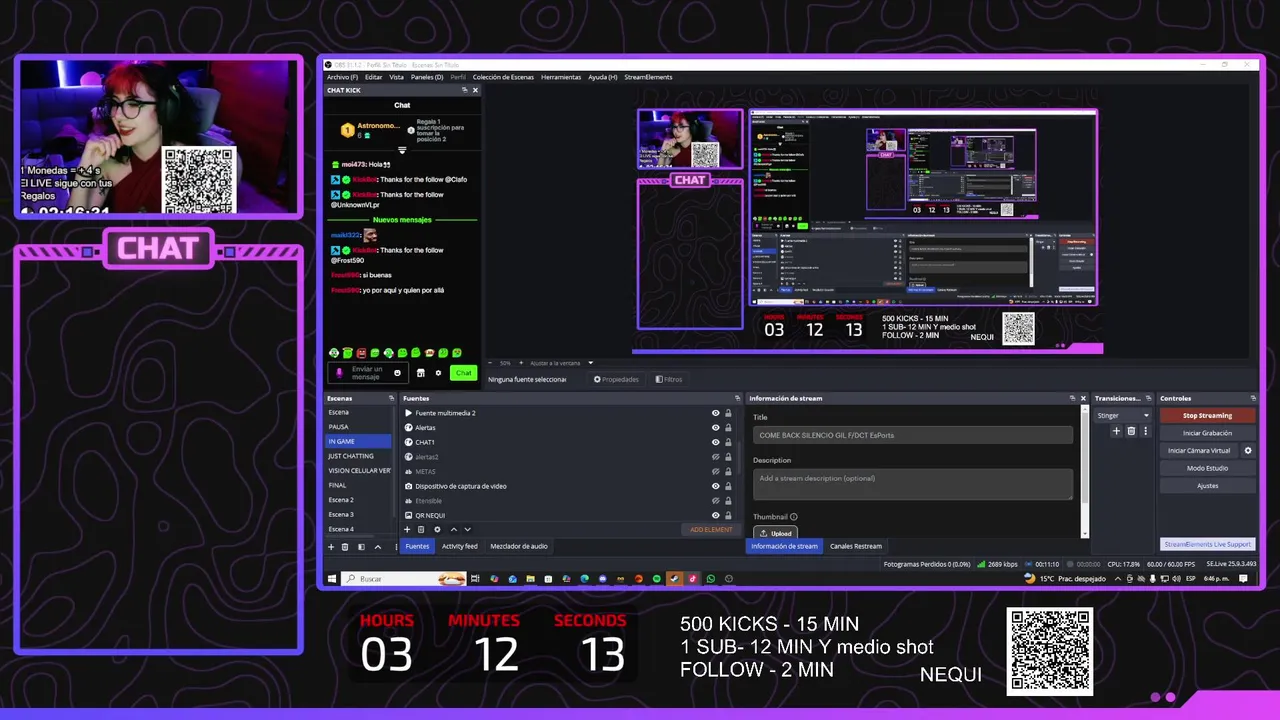The width and height of the screenshot is (1280, 720).
Task: Hide the Fuente multimedia 2 source
Action: (715, 413)
